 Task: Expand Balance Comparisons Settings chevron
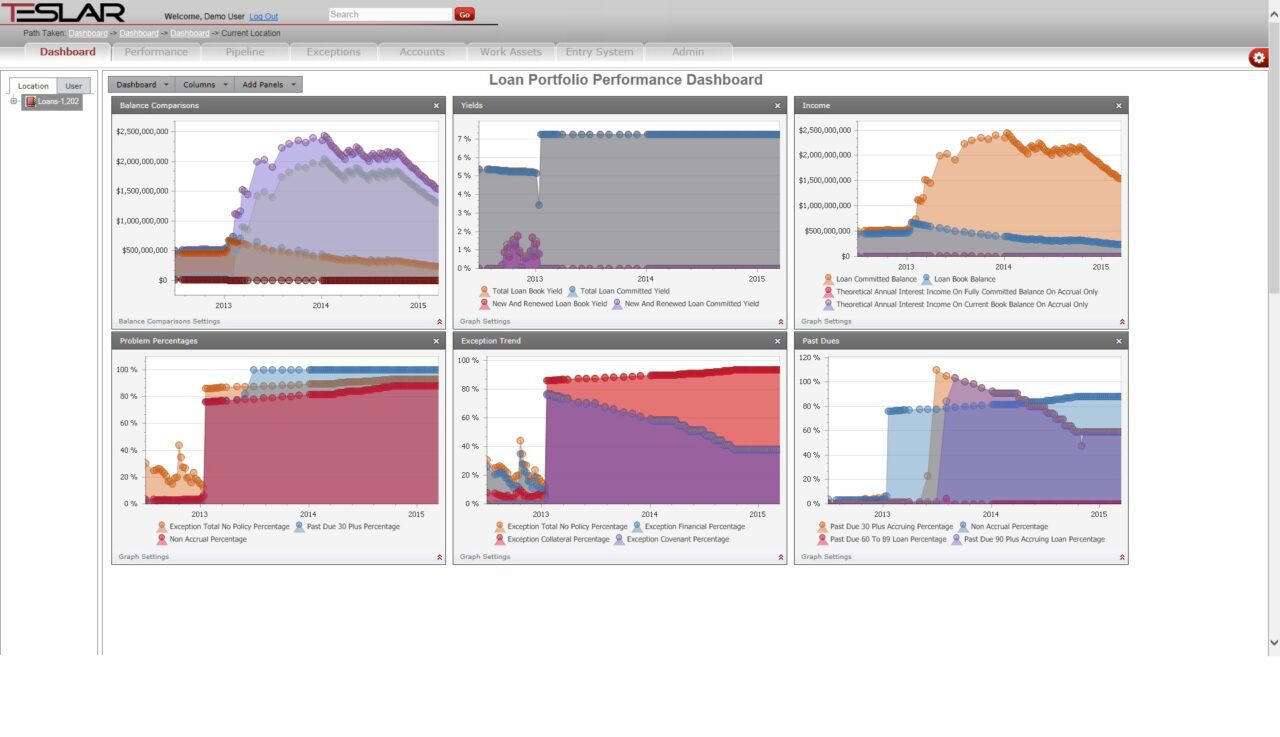click(x=439, y=322)
